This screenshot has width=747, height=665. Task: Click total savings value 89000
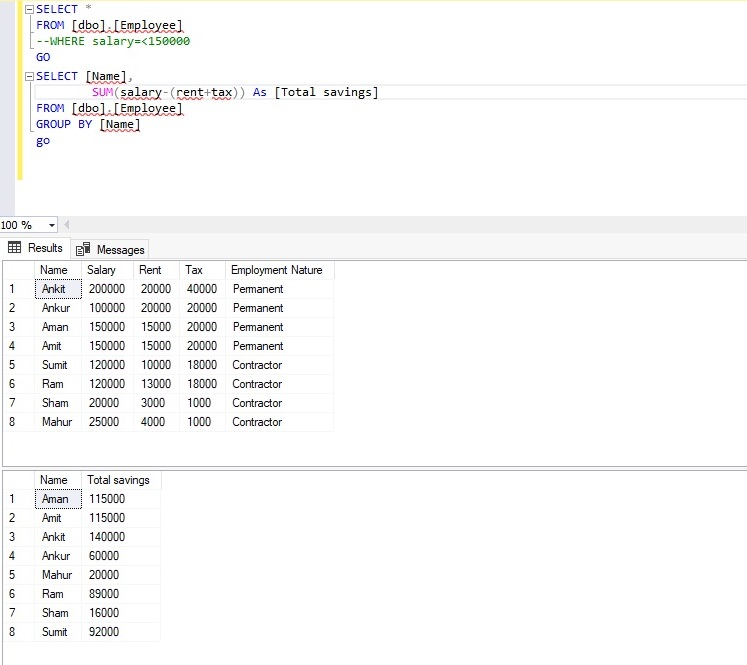coord(121,594)
